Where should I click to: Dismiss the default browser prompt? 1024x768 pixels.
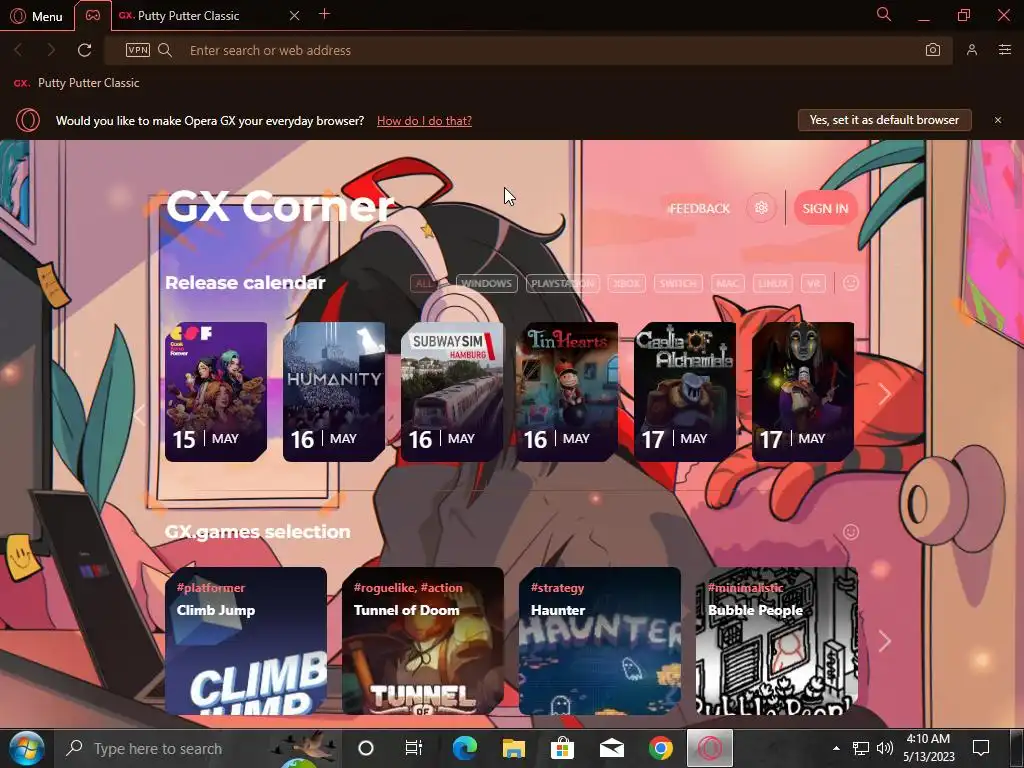pyautogui.click(x=998, y=120)
